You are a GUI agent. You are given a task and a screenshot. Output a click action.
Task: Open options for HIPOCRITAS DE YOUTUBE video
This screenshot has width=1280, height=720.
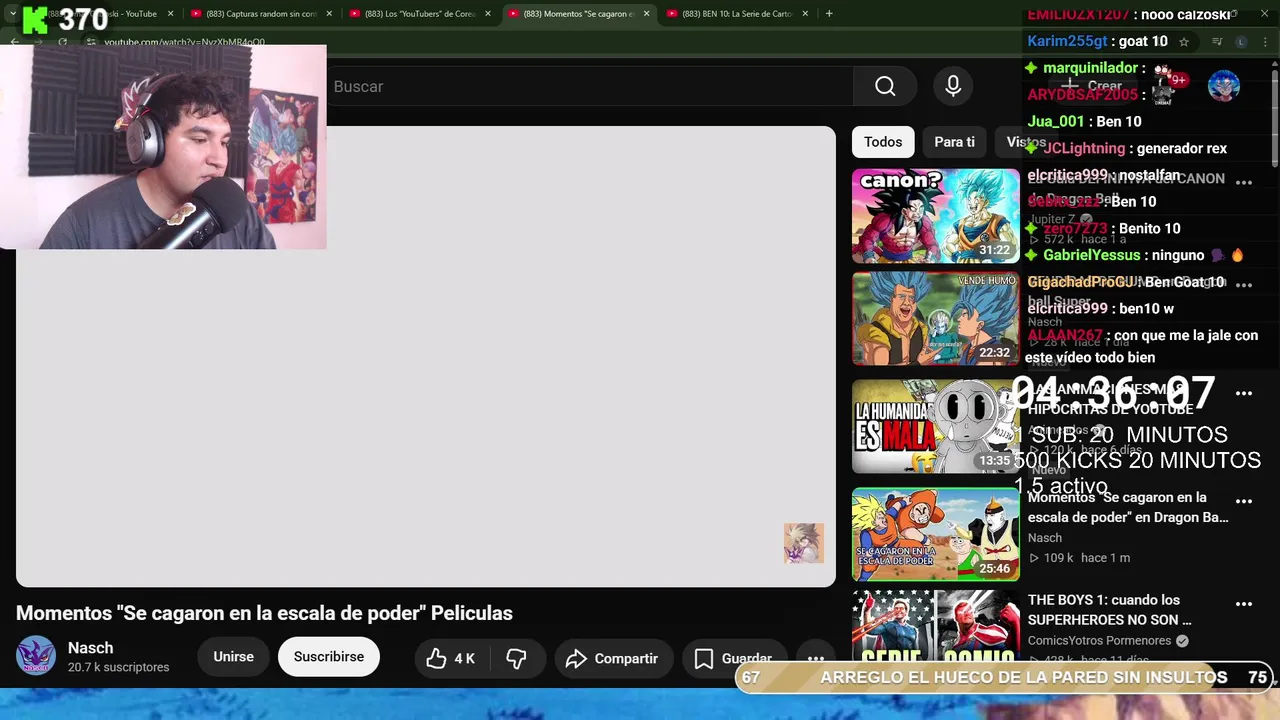pyautogui.click(x=1244, y=393)
